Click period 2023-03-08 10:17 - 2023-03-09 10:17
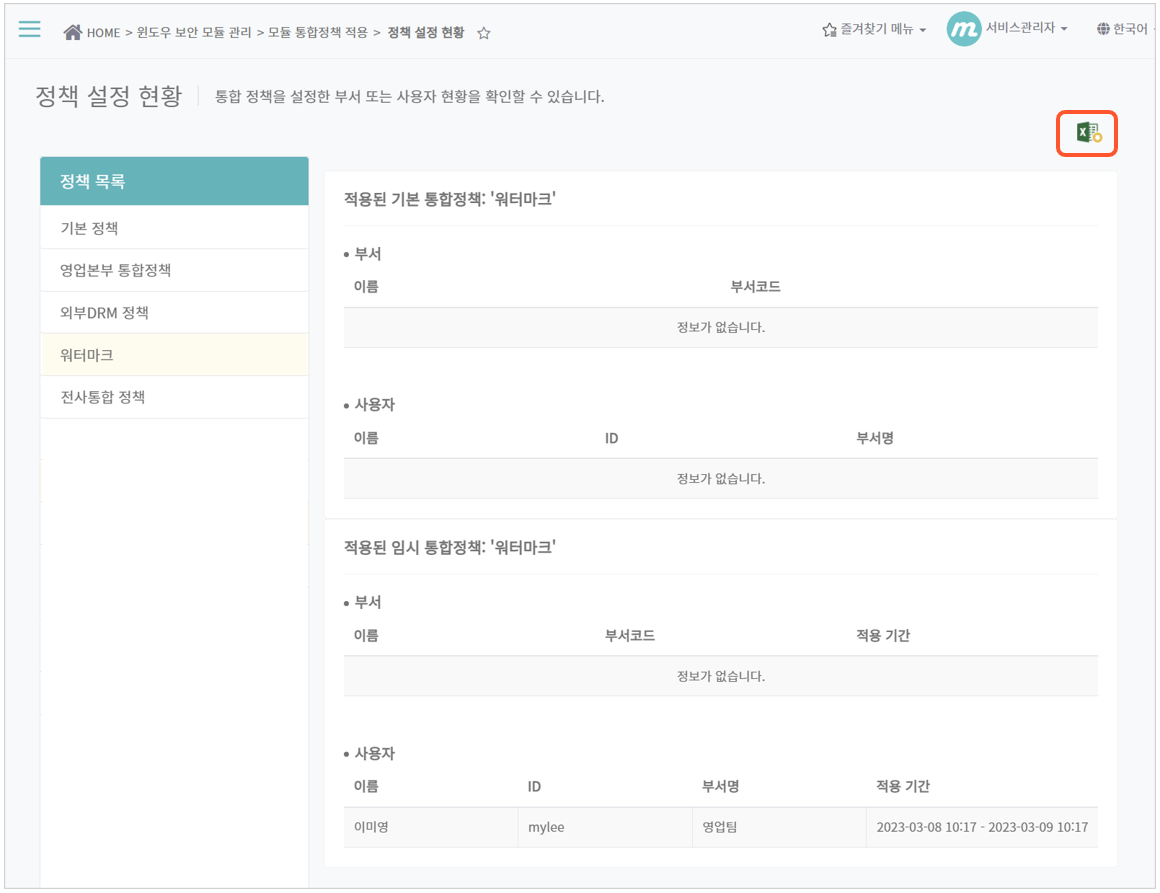Screen dimensions: 1160x893 click(982, 827)
